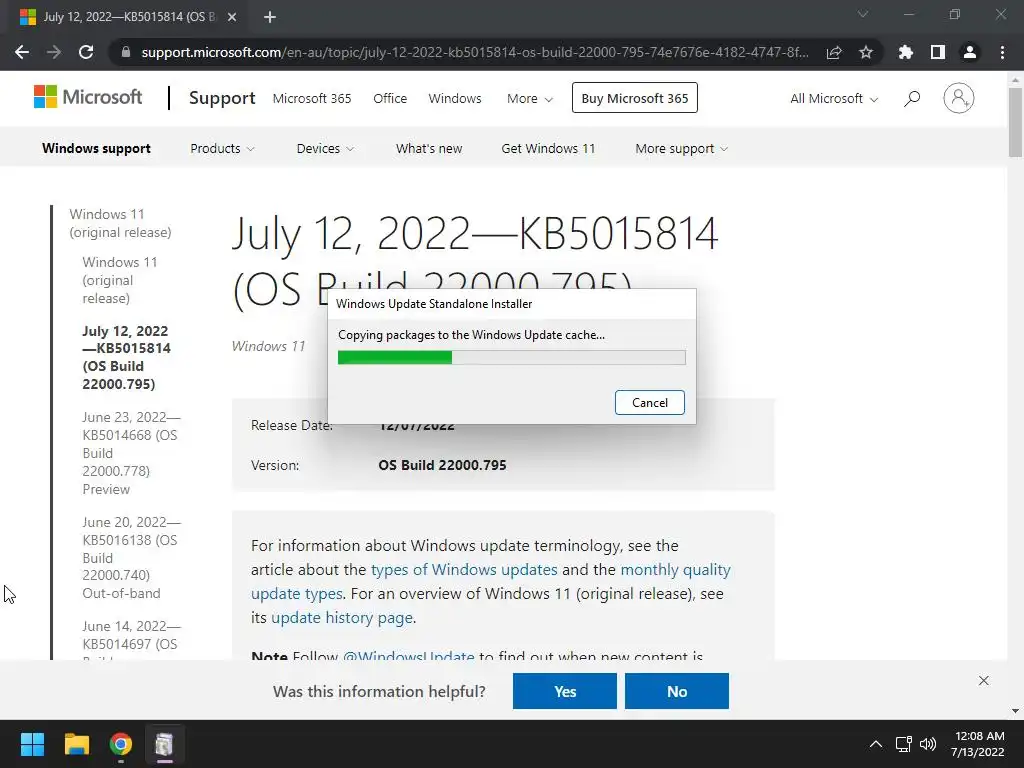Click Windows support heading link
The height and width of the screenshot is (768, 1024).
[96, 148]
